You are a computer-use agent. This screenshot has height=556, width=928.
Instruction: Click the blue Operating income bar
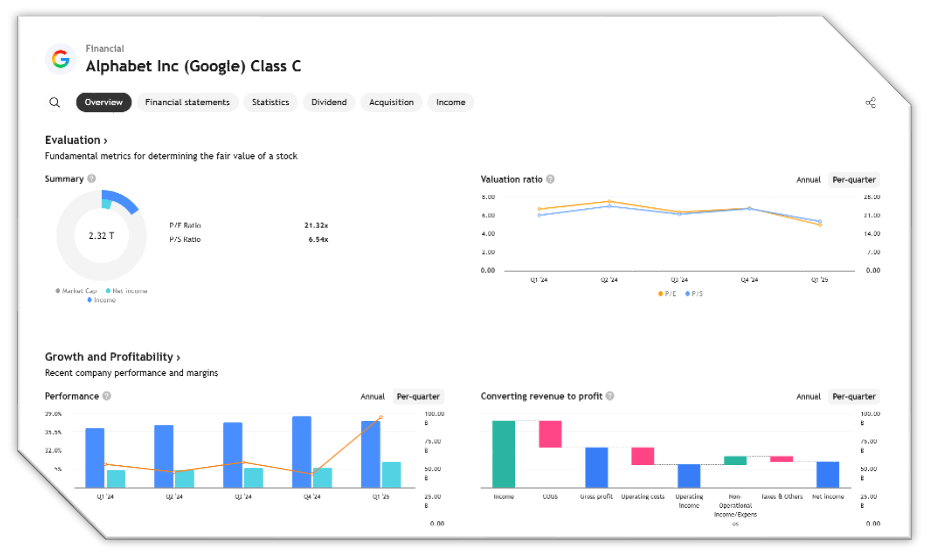point(689,476)
